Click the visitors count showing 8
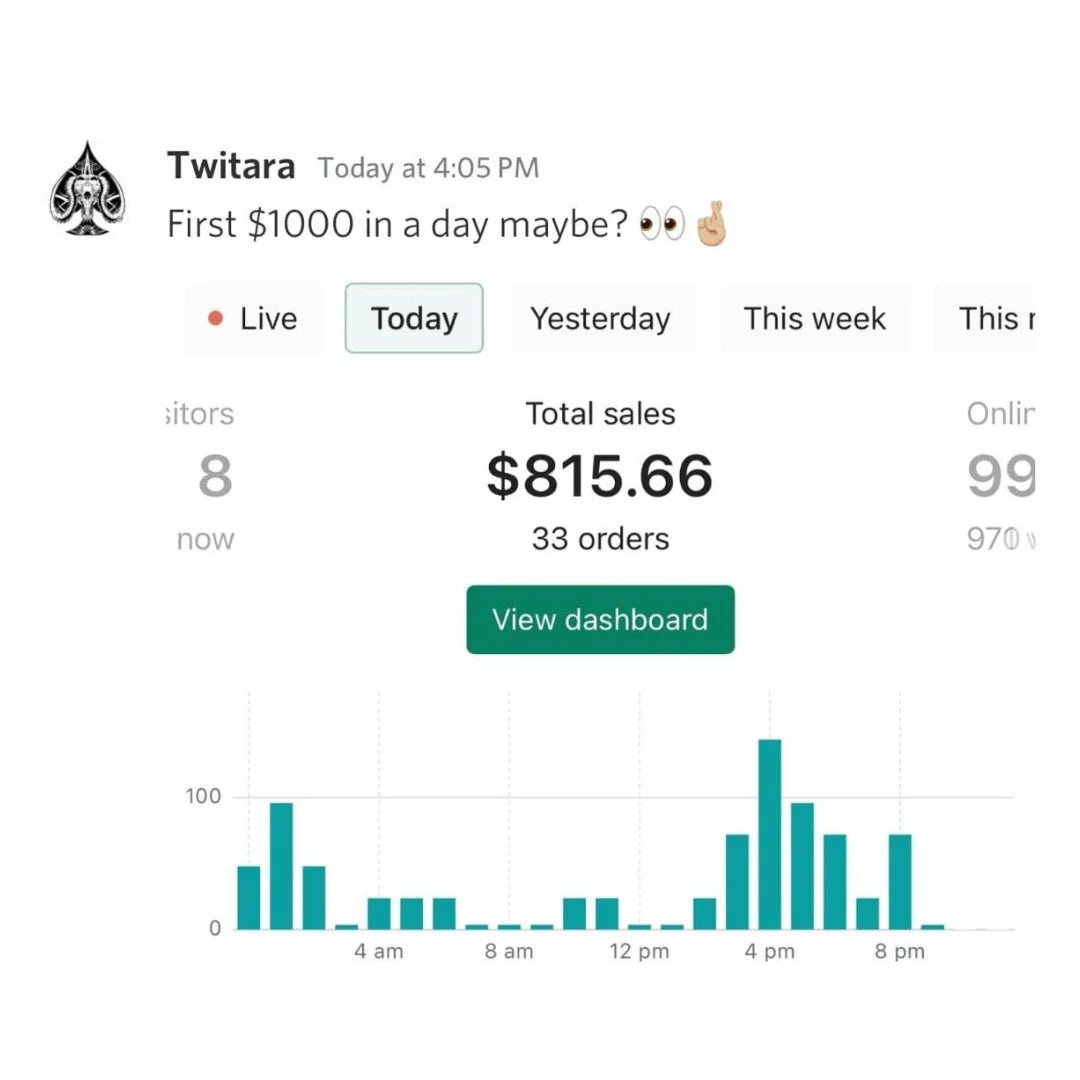The image size is (1080, 1080). pyautogui.click(x=215, y=477)
